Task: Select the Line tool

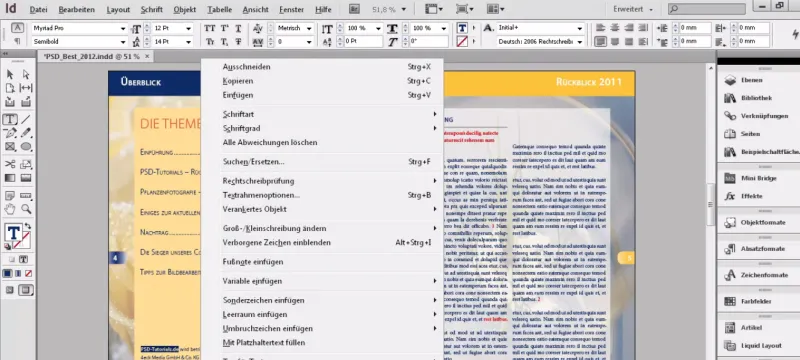Action: [26, 120]
